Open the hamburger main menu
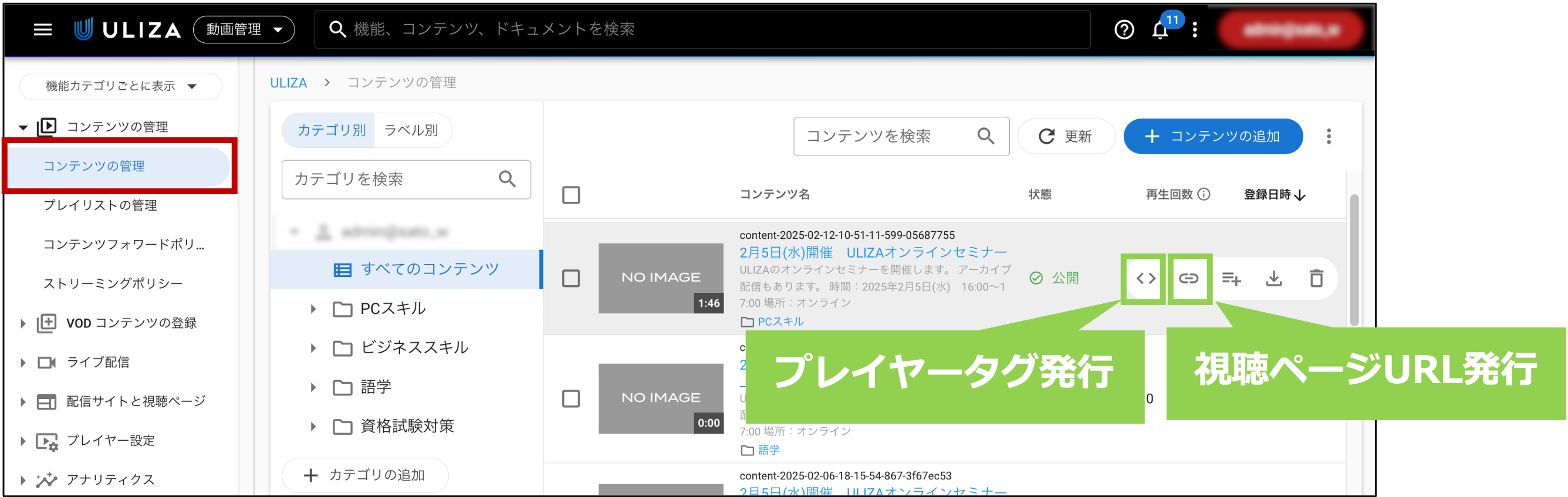The height and width of the screenshot is (497, 1568). pos(43,29)
